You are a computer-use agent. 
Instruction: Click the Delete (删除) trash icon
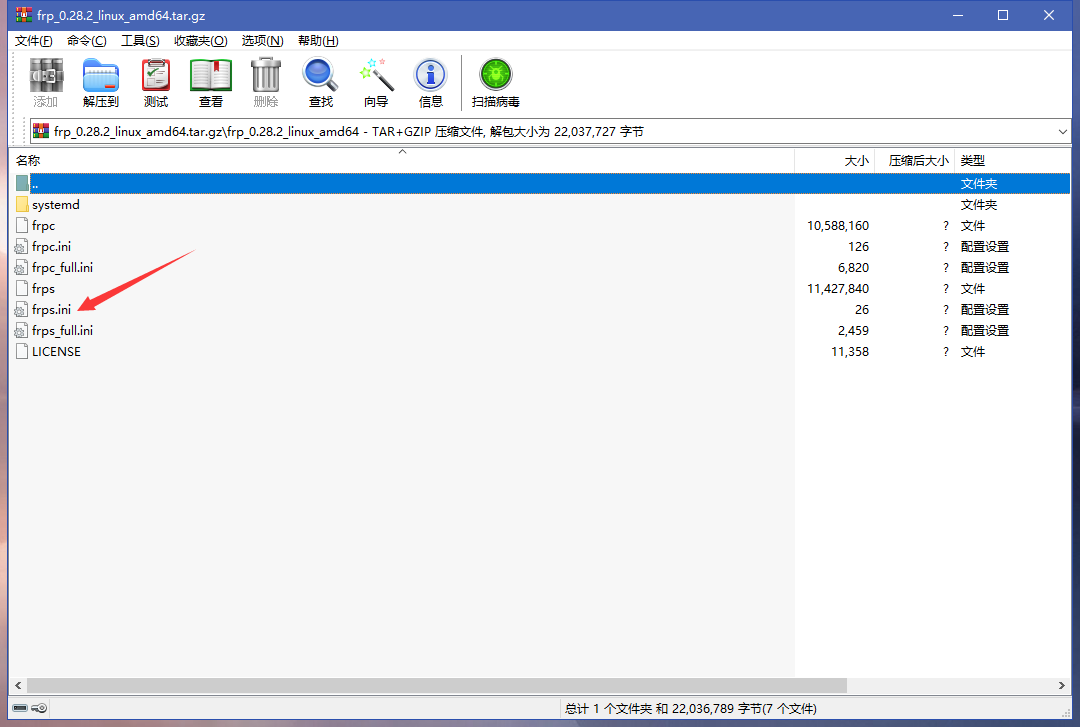coord(266,75)
